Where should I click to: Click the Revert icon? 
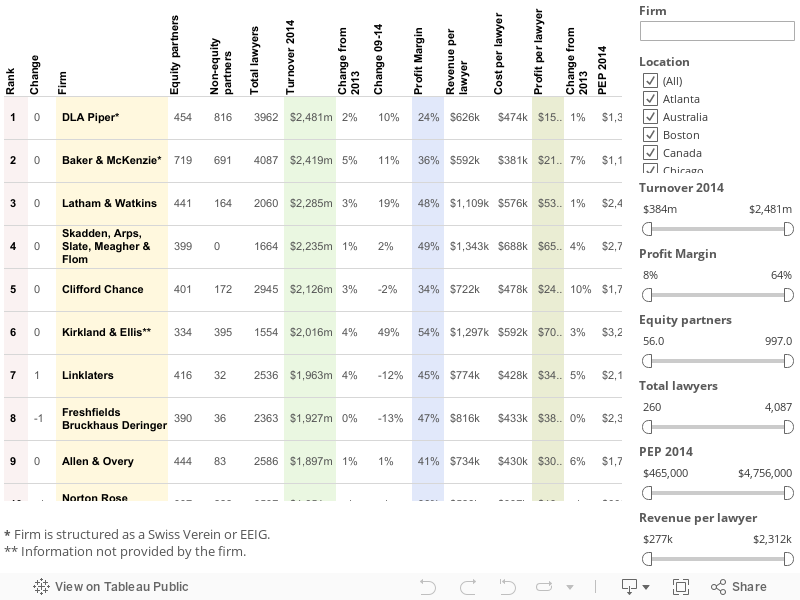507,587
